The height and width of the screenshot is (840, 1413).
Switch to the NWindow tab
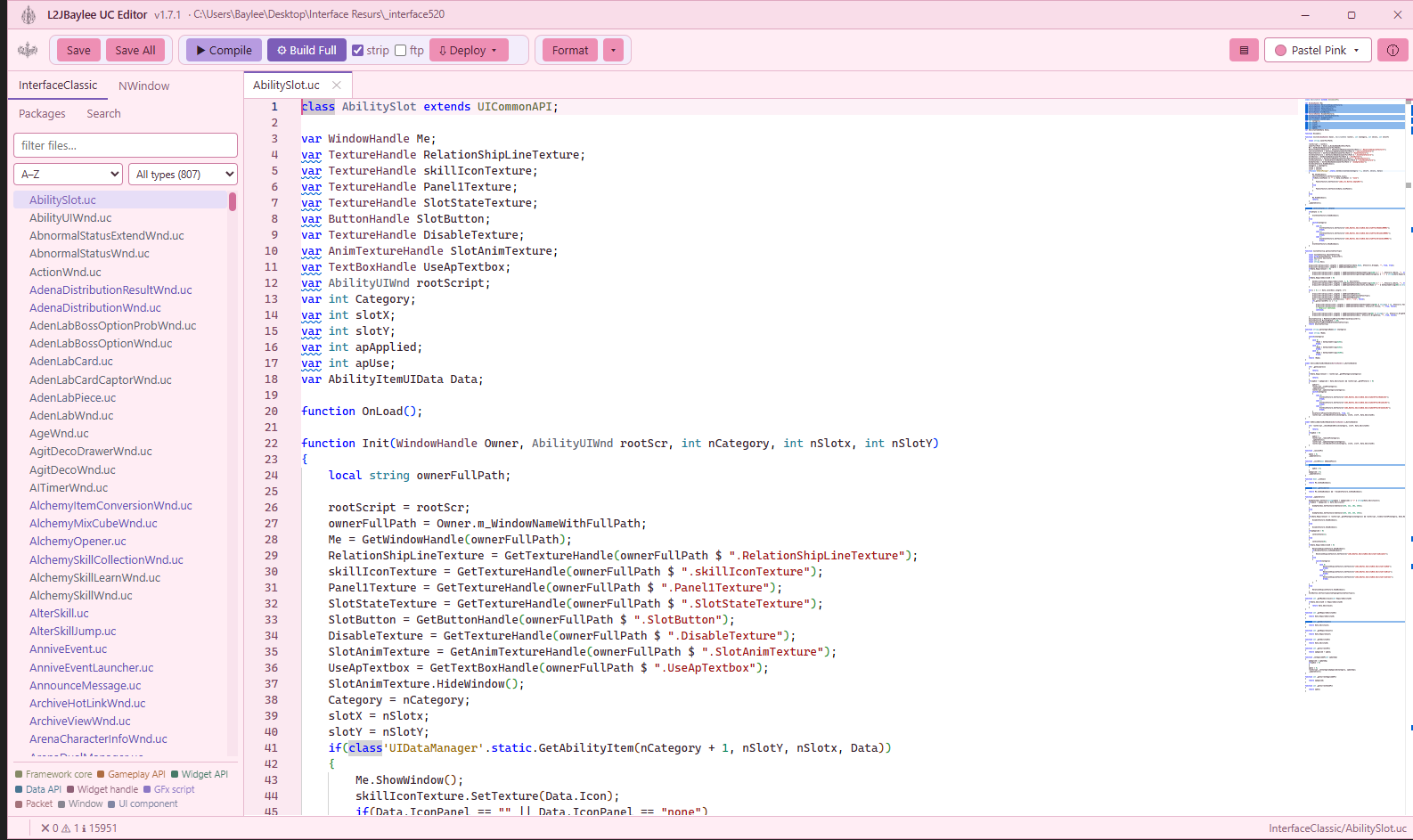[x=144, y=86]
